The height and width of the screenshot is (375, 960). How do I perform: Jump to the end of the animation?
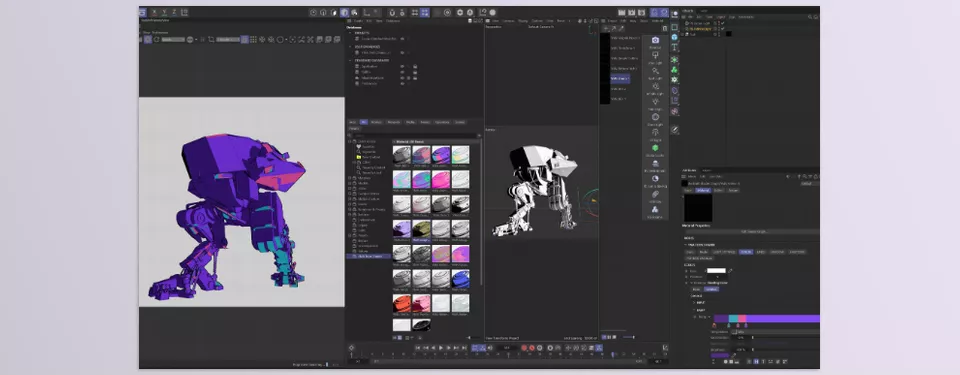click(x=464, y=348)
